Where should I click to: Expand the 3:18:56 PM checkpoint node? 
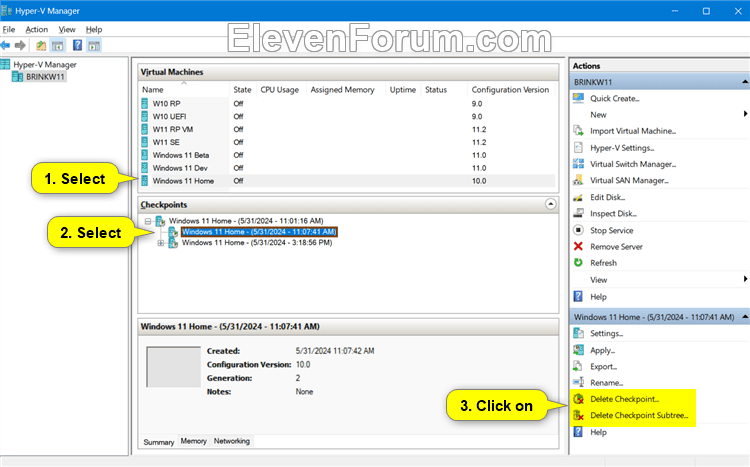pyautogui.click(x=161, y=243)
